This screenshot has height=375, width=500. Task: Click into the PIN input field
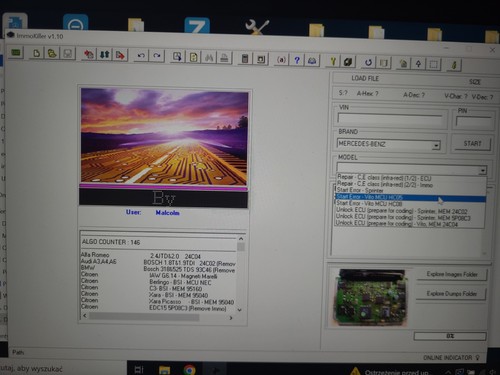(x=474, y=122)
